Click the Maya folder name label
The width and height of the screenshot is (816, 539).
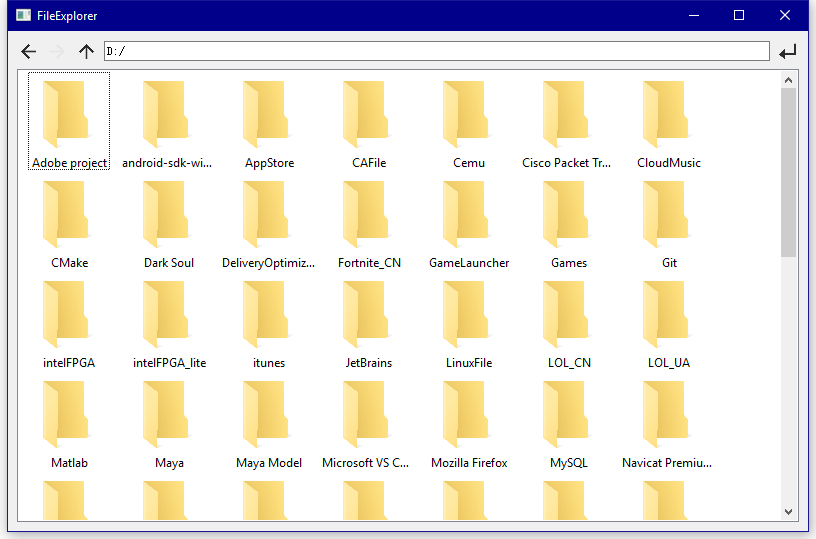coord(169,463)
